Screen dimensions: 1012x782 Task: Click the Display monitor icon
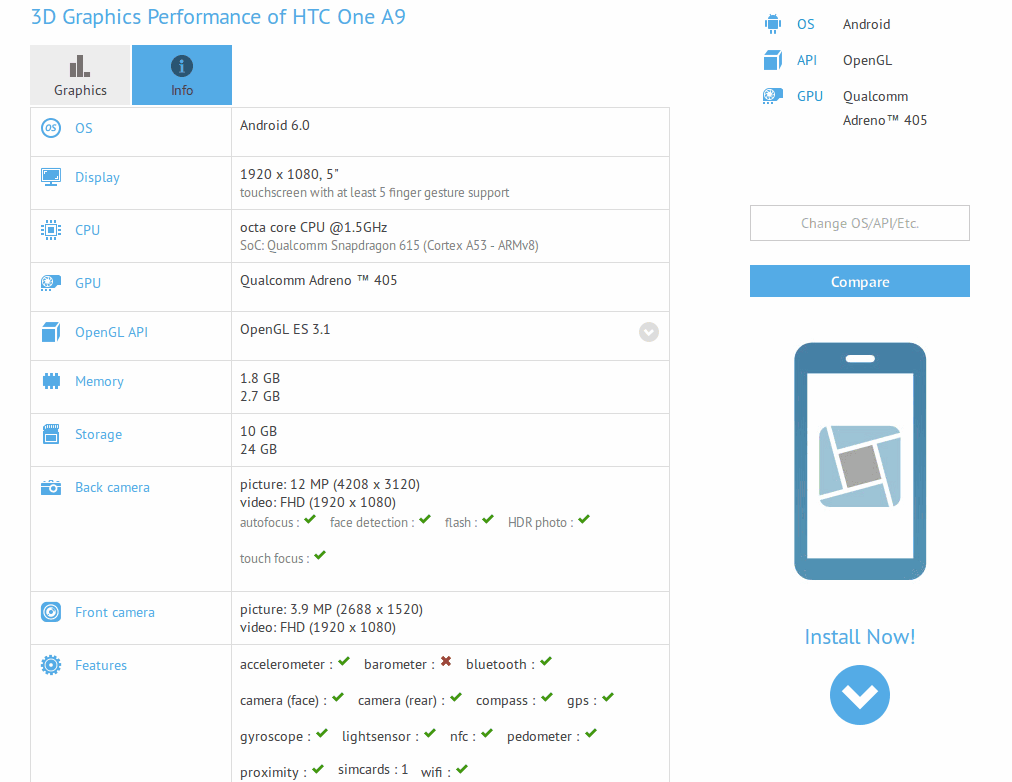click(x=51, y=177)
